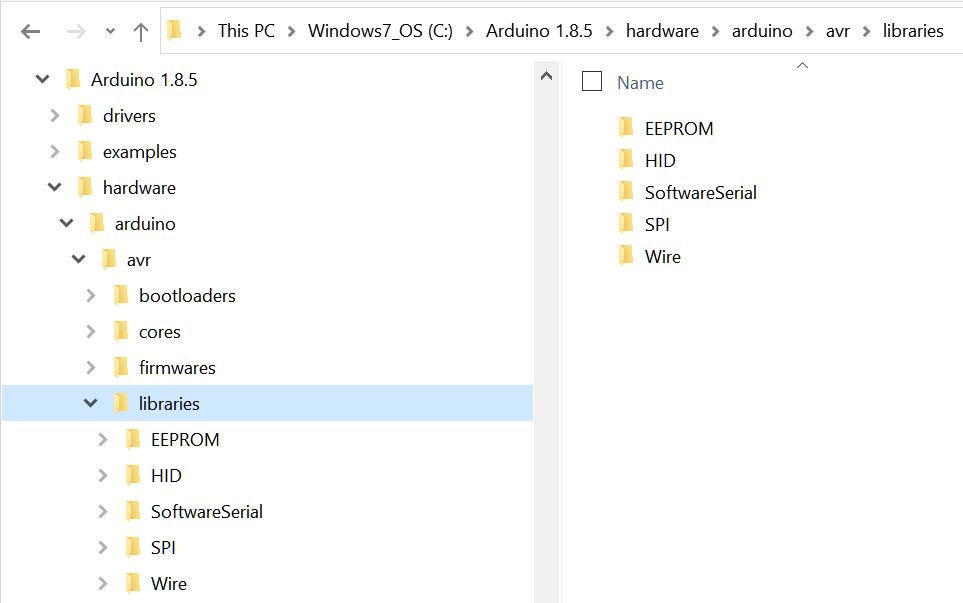Click the Back navigation arrow
The image size is (963, 603).
coord(31,31)
